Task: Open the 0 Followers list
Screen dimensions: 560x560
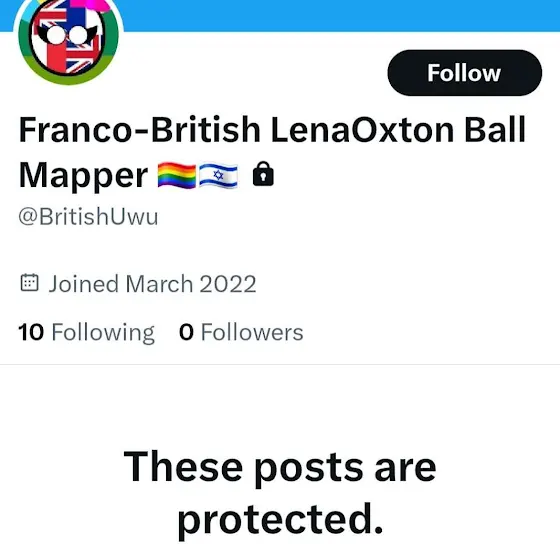Action: [x=241, y=332]
